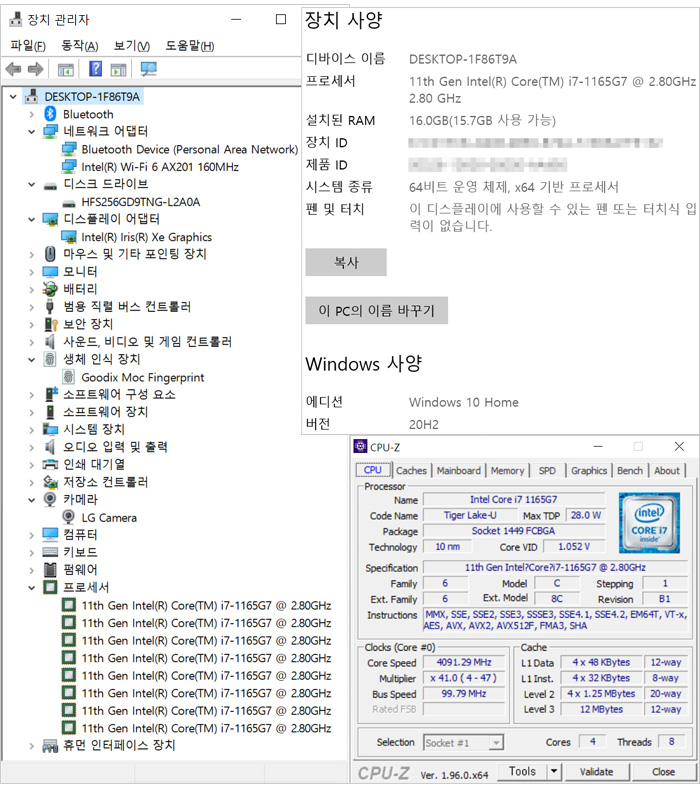Click the 키보드 category icon

(x=50, y=552)
